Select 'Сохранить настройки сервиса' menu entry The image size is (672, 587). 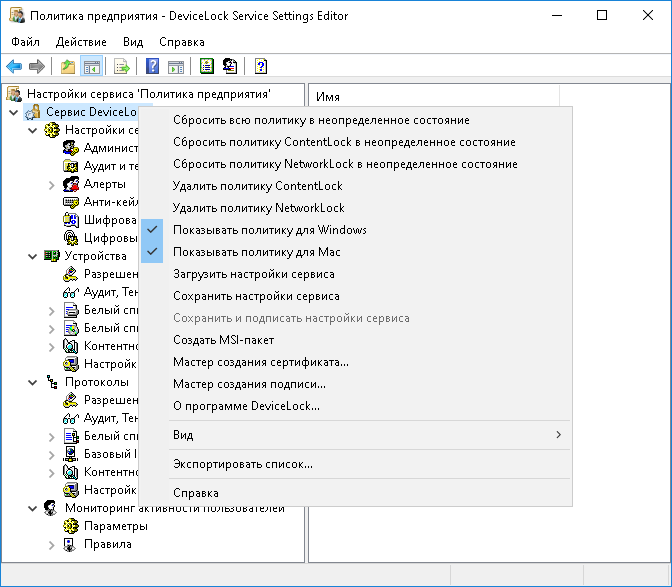(x=256, y=296)
